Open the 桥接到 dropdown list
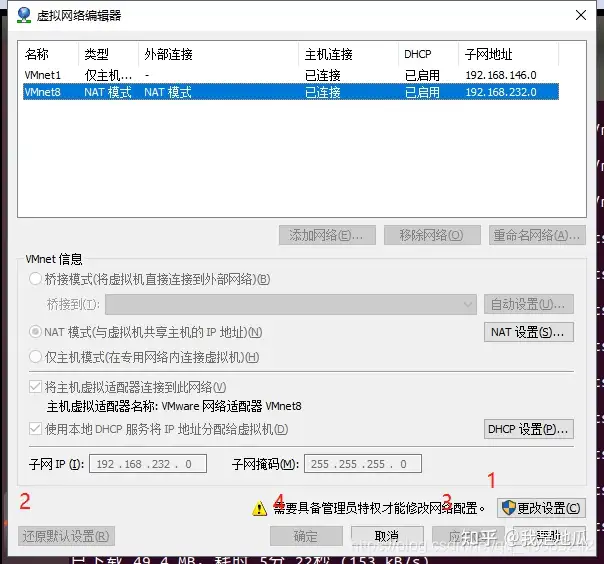 coord(291,304)
